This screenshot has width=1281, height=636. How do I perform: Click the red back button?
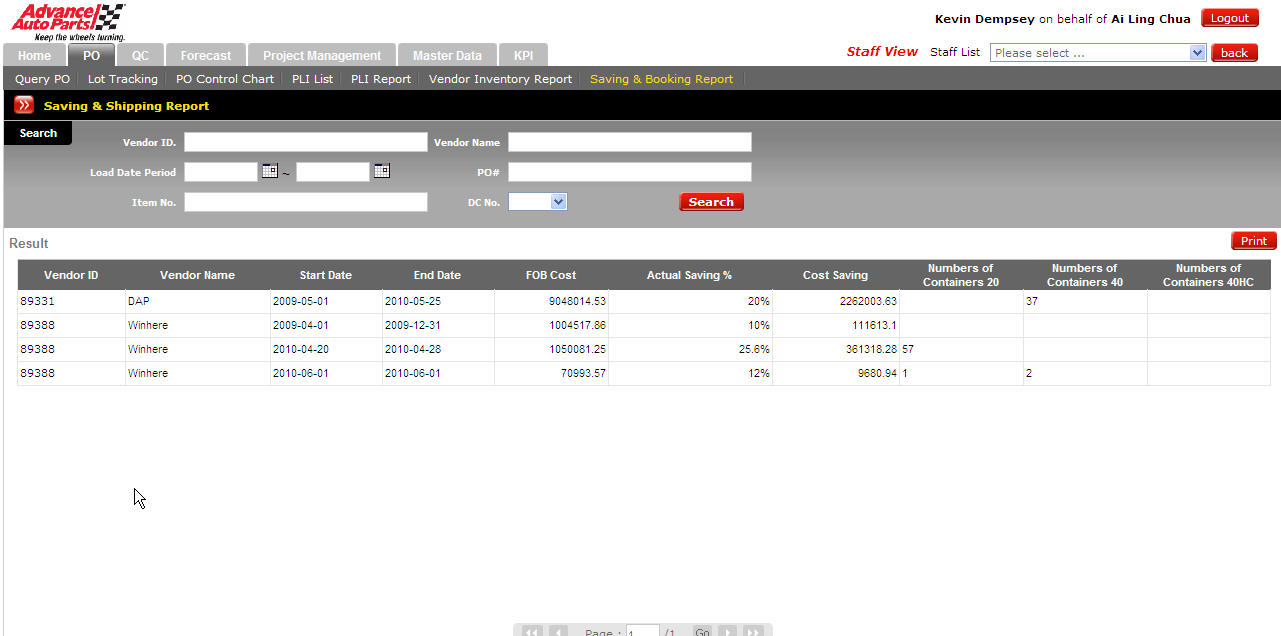point(1234,53)
